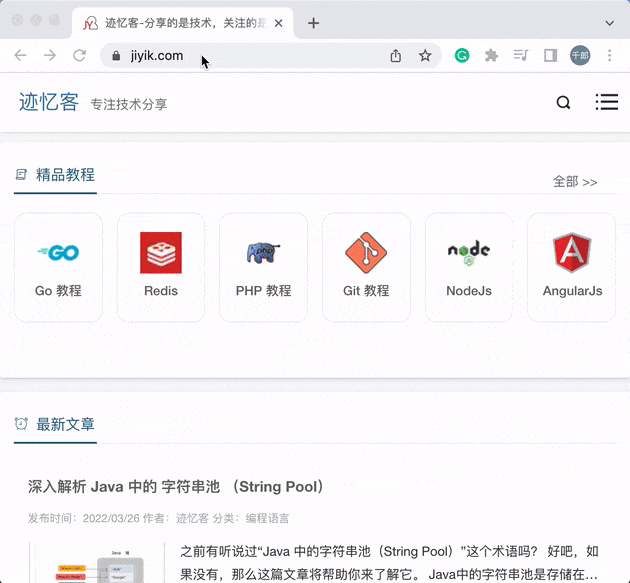
Task: Click the 迹忆客 site logo
Action: pyautogui.click(x=49, y=102)
